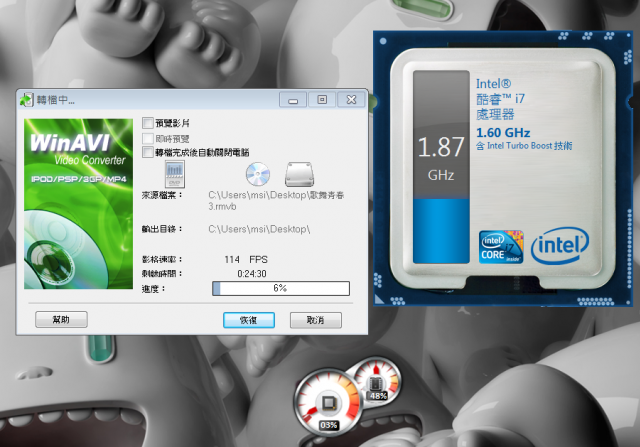Enable the 預覽影片 checkbox
This screenshot has height=447, width=640.
[x=148, y=123]
